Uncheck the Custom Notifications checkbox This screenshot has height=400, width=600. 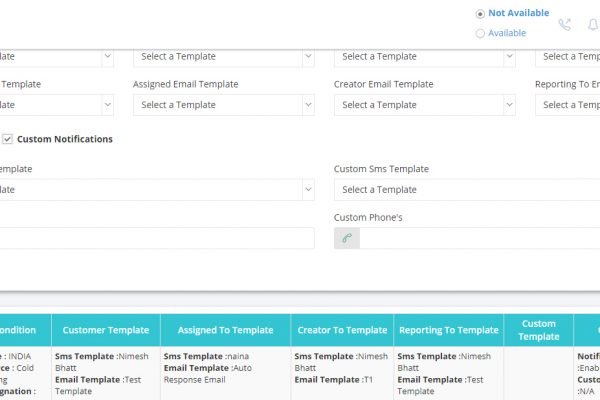[x=7, y=139]
